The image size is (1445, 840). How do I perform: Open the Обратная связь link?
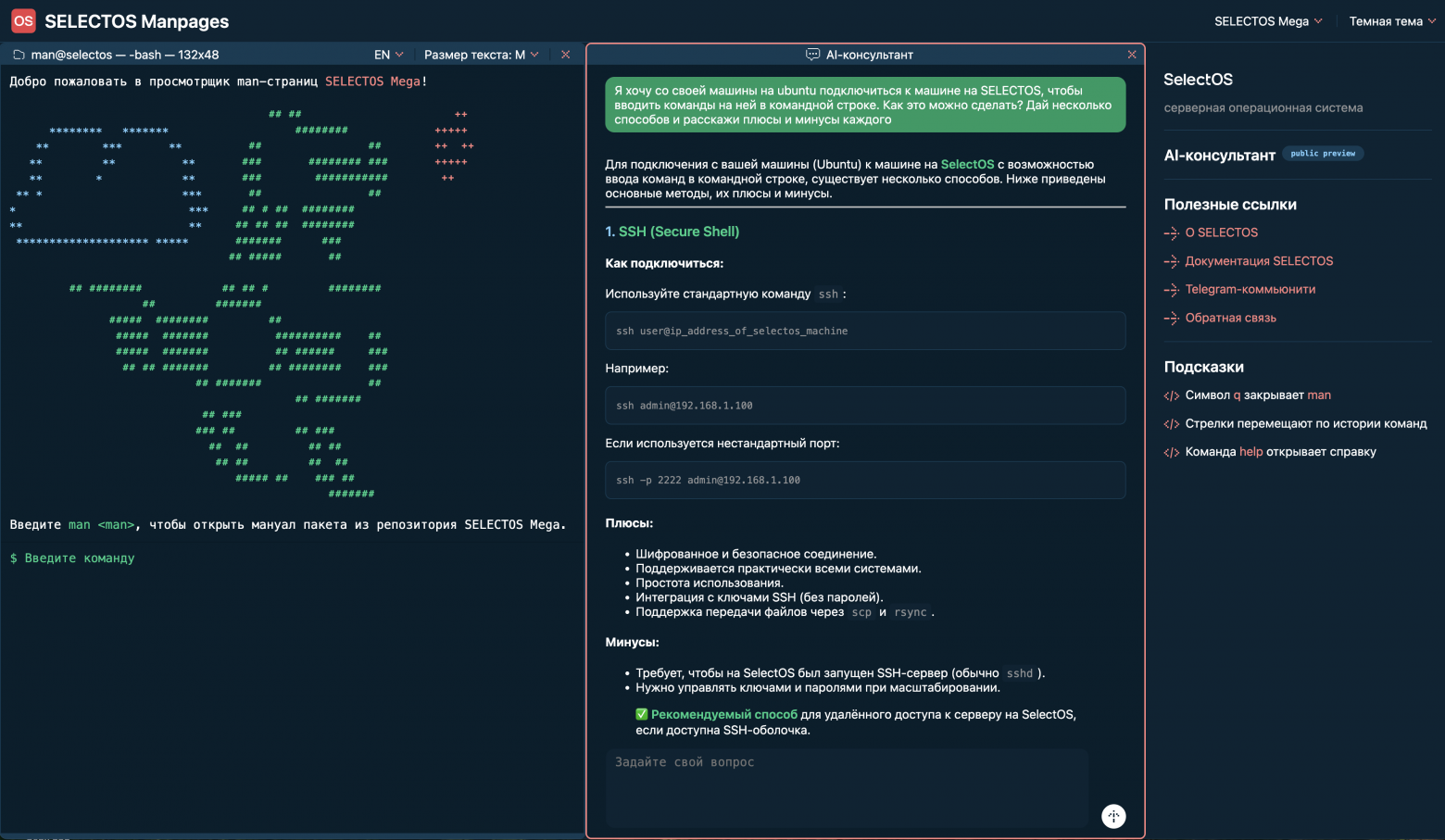pos(1230,318)
